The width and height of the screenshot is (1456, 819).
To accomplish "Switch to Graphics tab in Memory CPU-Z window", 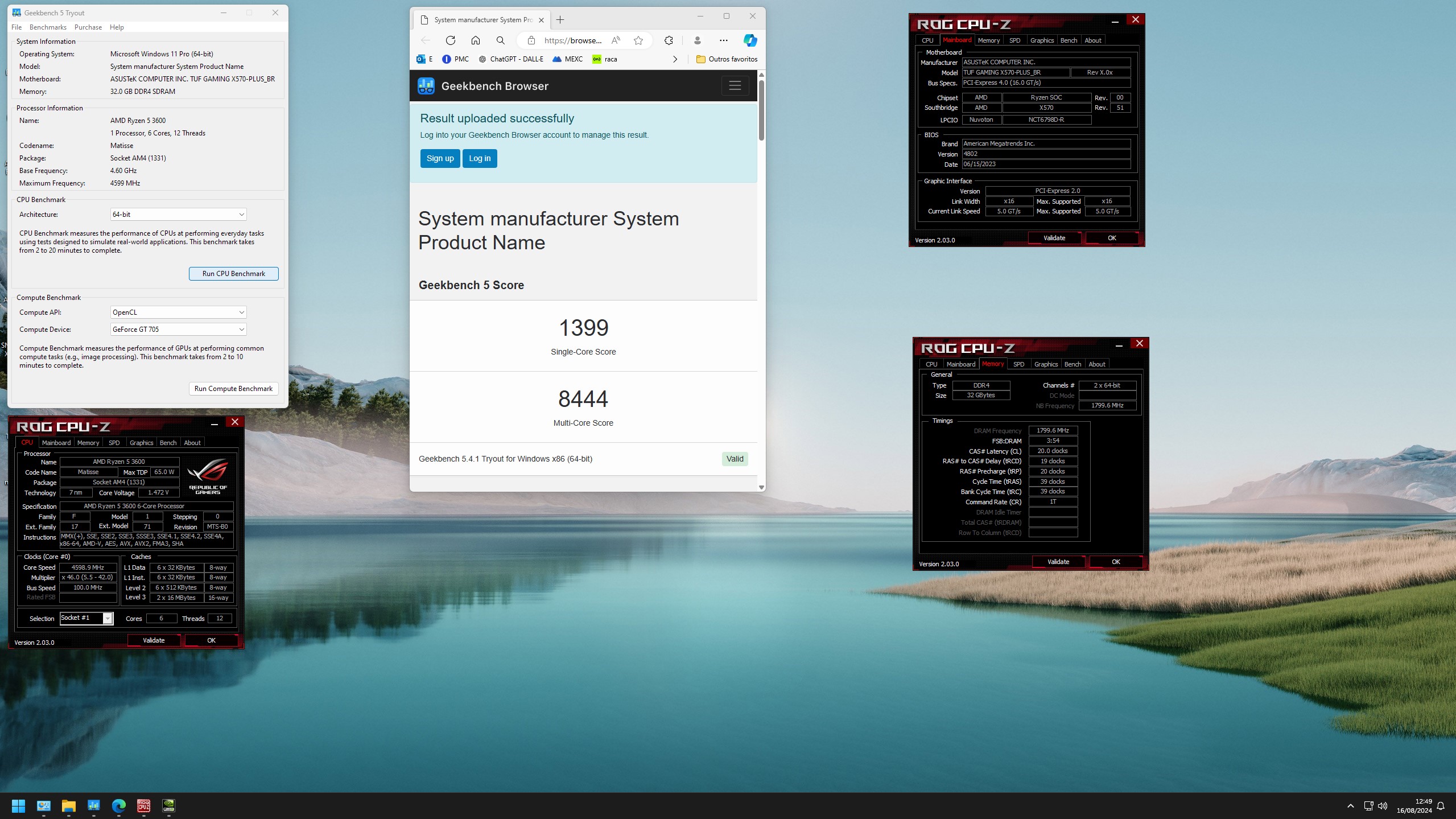I will [x=1046, y=364].
